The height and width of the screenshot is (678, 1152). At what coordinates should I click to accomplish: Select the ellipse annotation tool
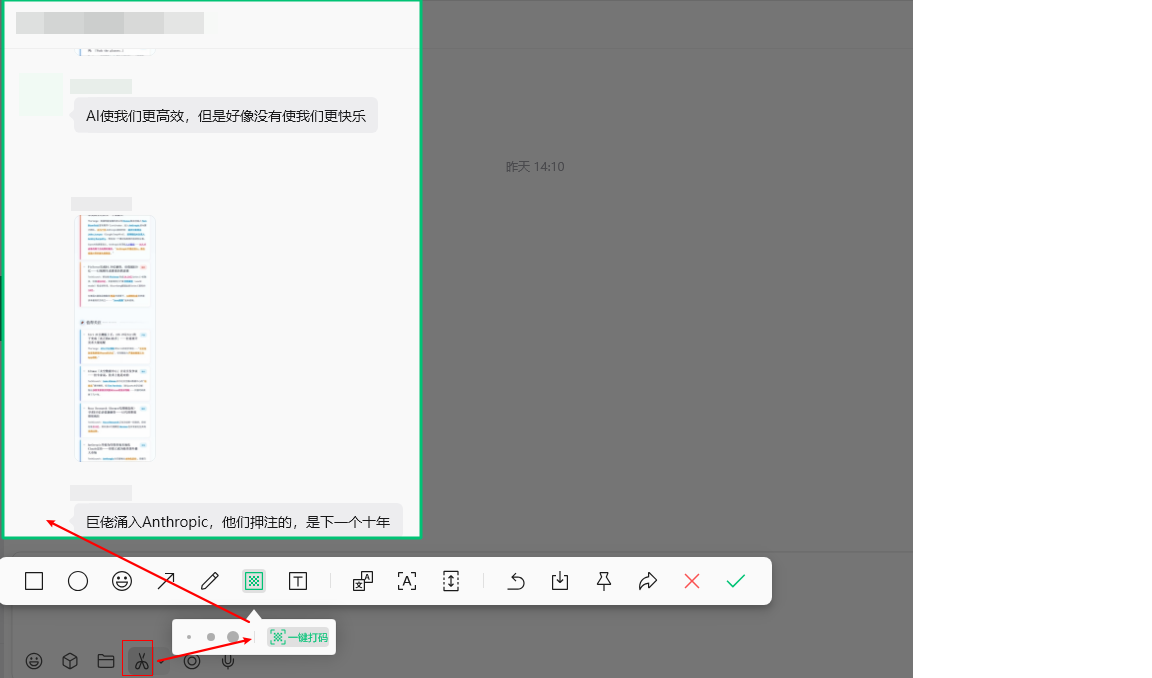[x=78, y=581]
